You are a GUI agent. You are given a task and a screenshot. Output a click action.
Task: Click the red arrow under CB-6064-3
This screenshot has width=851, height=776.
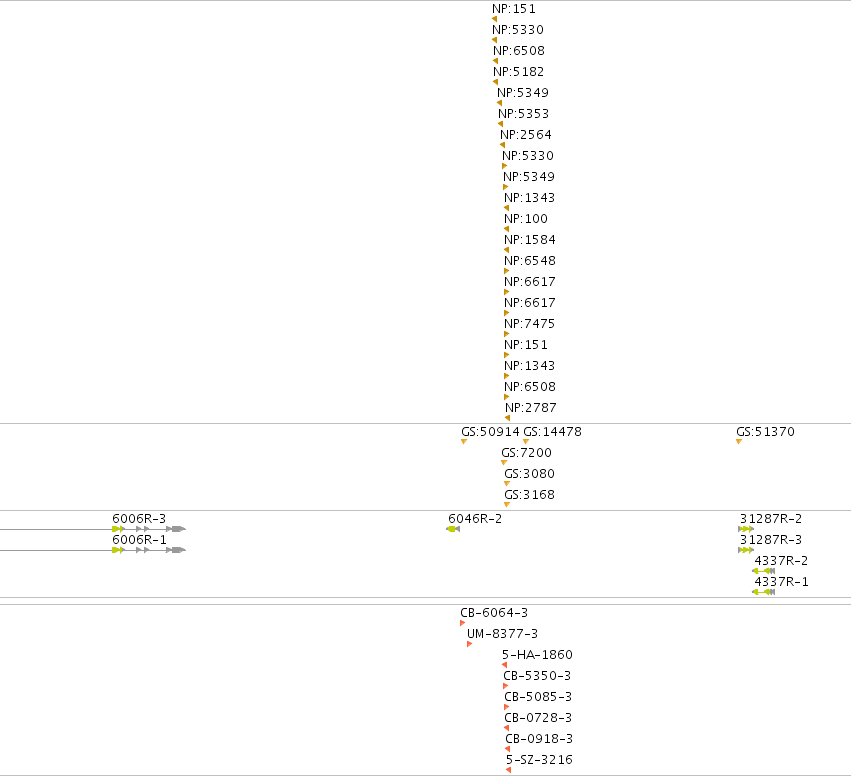[462, 623]
